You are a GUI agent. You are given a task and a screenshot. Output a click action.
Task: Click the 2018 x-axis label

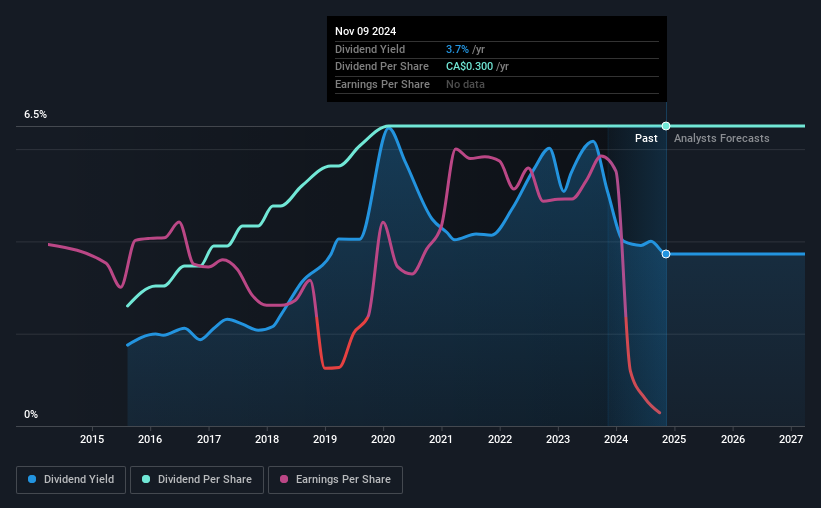tap(267, 439)
